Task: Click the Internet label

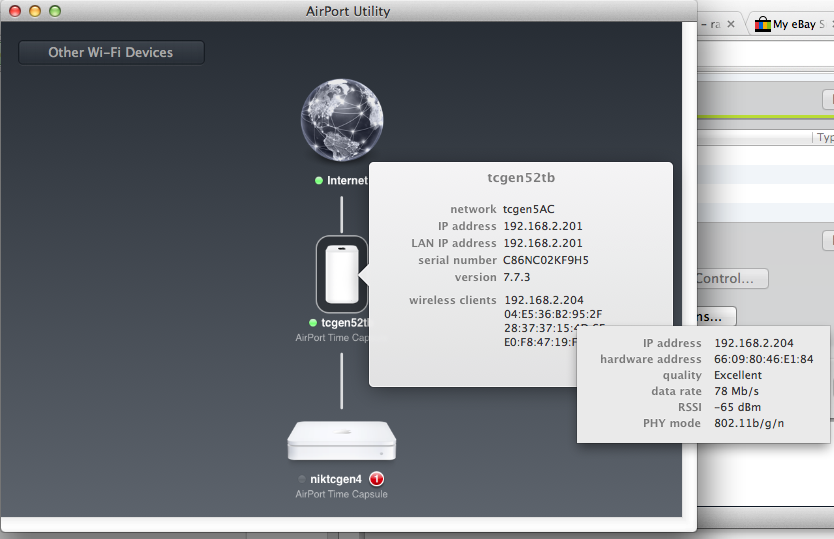Action: [x=347, y=180]
